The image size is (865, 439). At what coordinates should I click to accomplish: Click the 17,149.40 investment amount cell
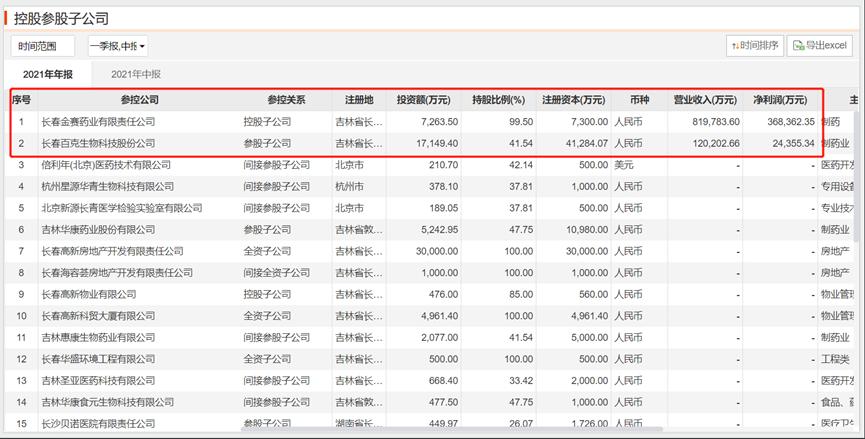(437, 143)
